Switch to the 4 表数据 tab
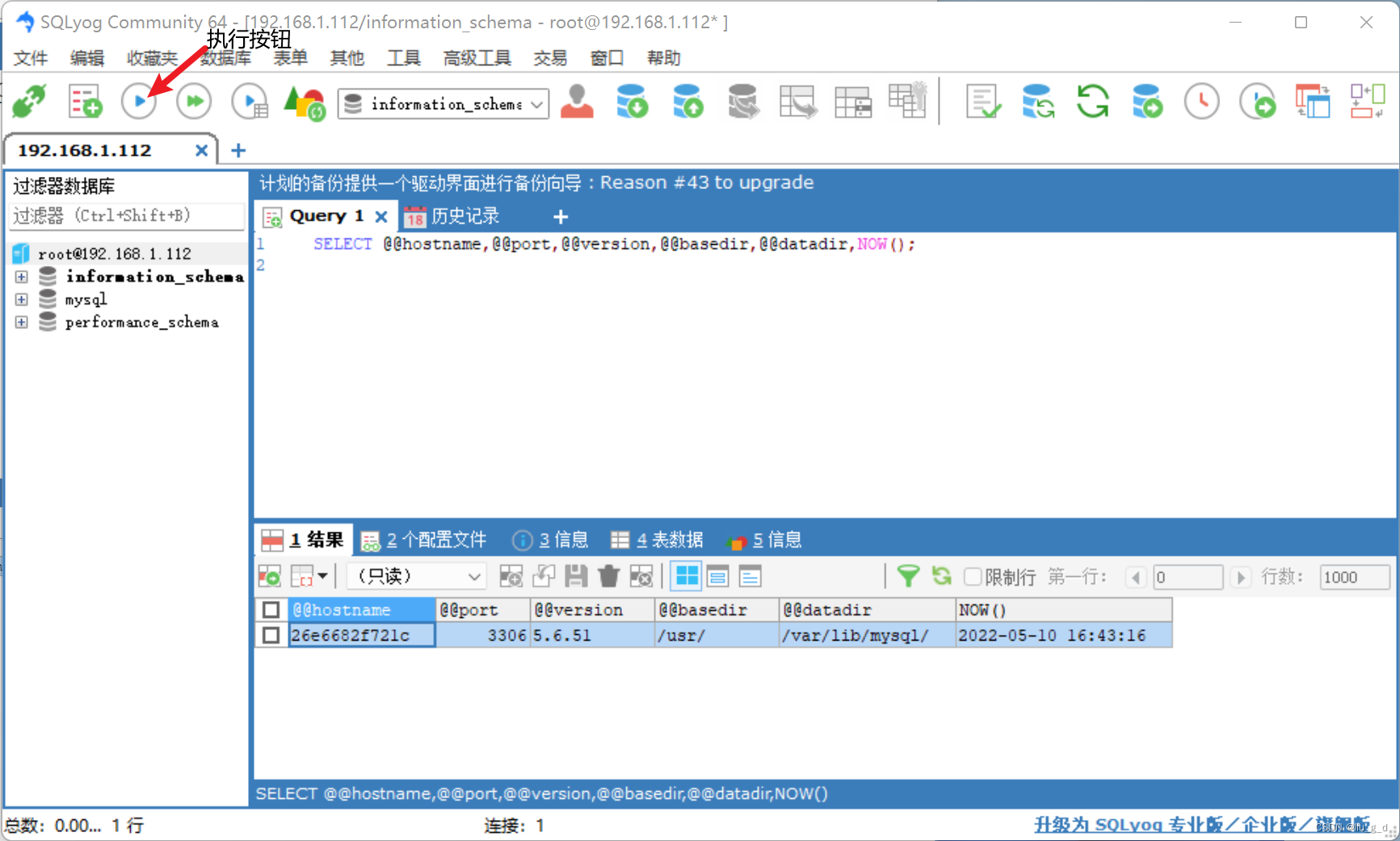This screenshot has width=1400, height=841. point(657,540)
